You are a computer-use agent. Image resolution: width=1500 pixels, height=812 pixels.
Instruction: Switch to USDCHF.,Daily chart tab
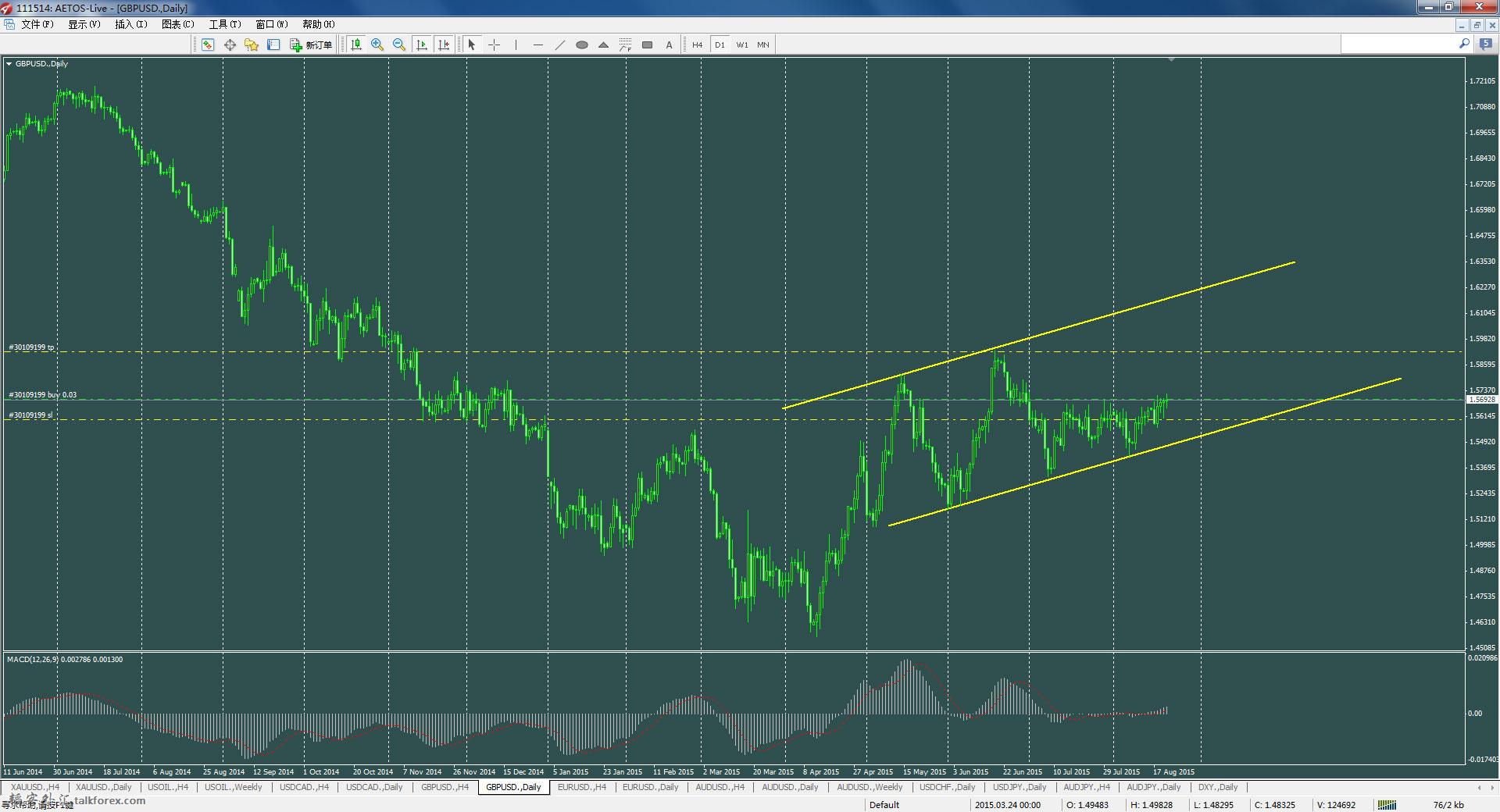948,787
